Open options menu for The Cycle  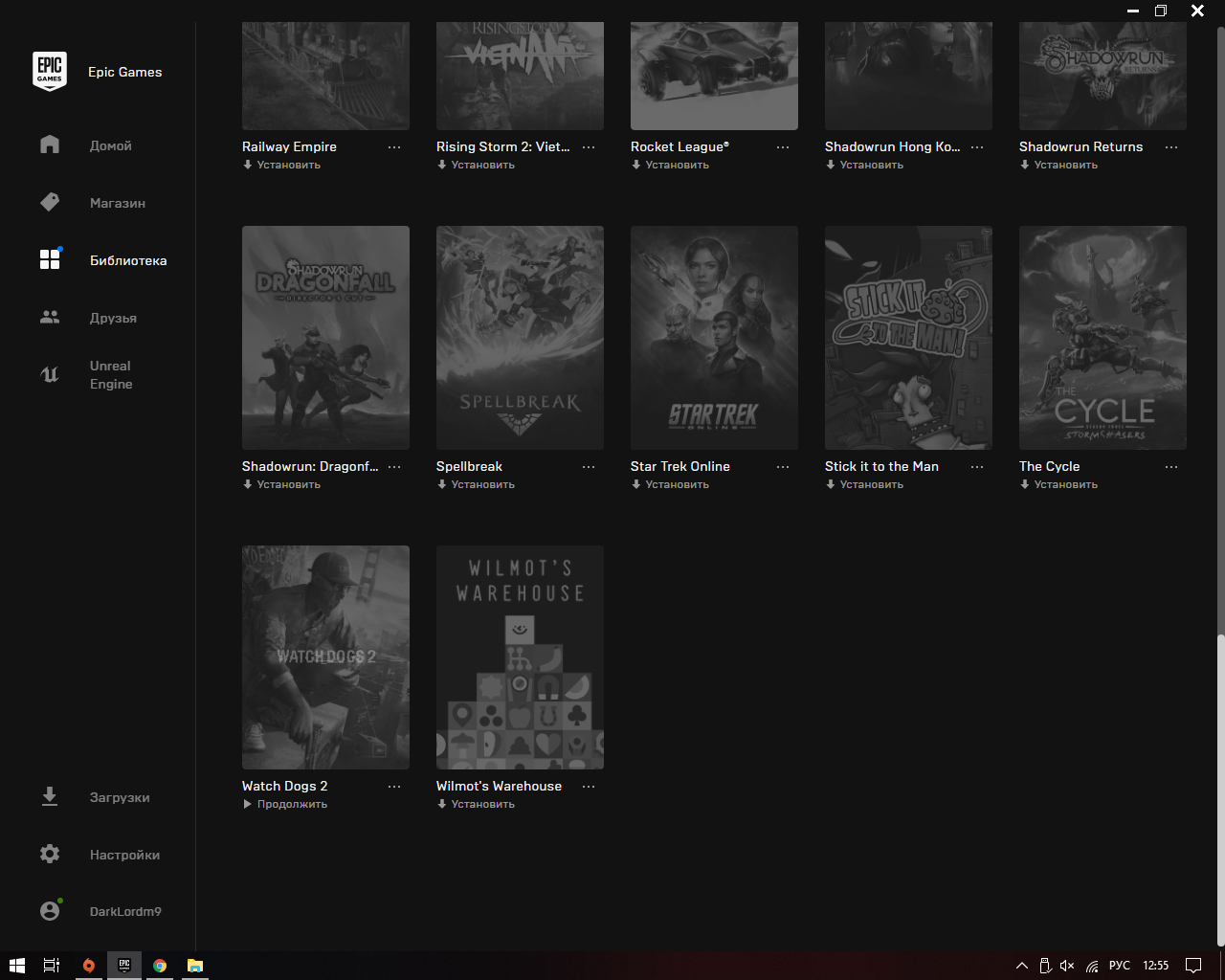(1171, 467)
